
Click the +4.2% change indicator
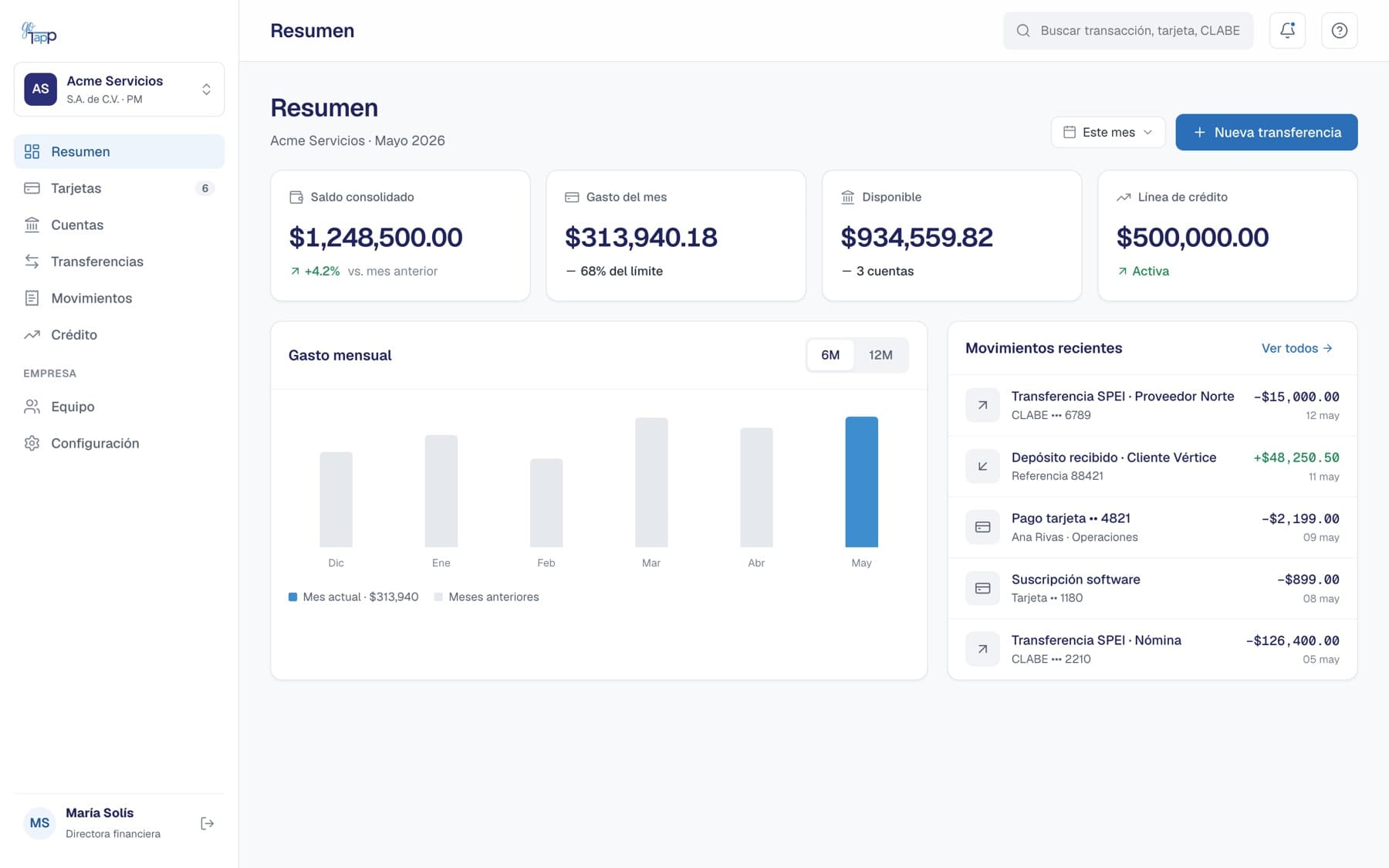click(315, 271)
